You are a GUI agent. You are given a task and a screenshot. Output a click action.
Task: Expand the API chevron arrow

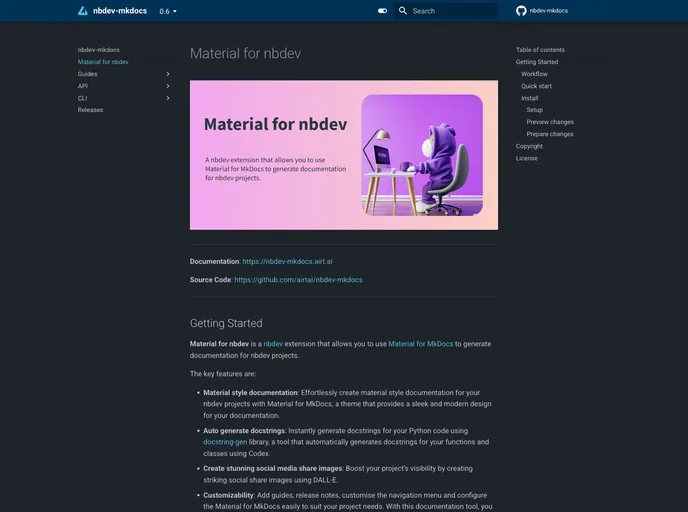coord(168,86)
